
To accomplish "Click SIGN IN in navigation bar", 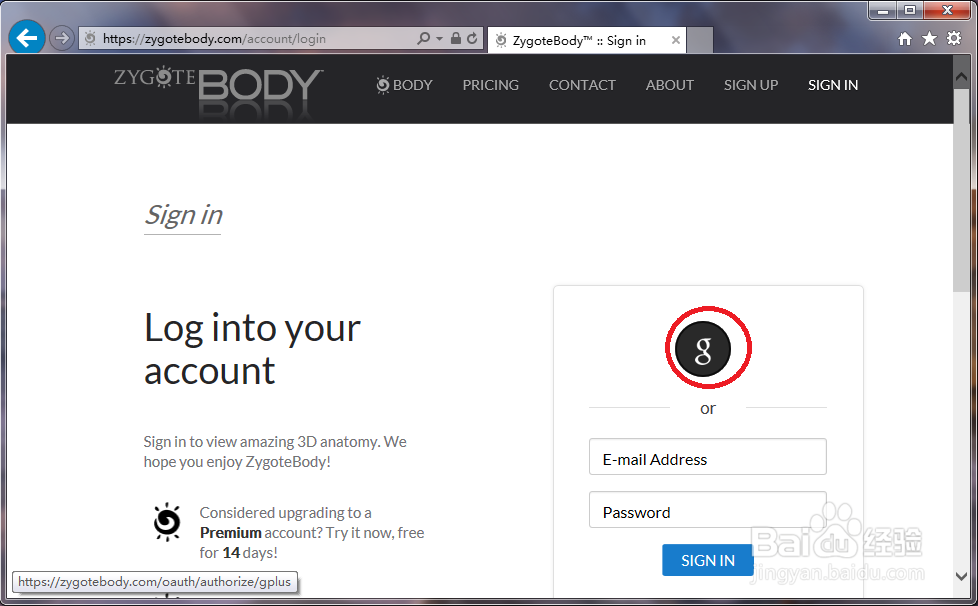I will coord(833,85).
